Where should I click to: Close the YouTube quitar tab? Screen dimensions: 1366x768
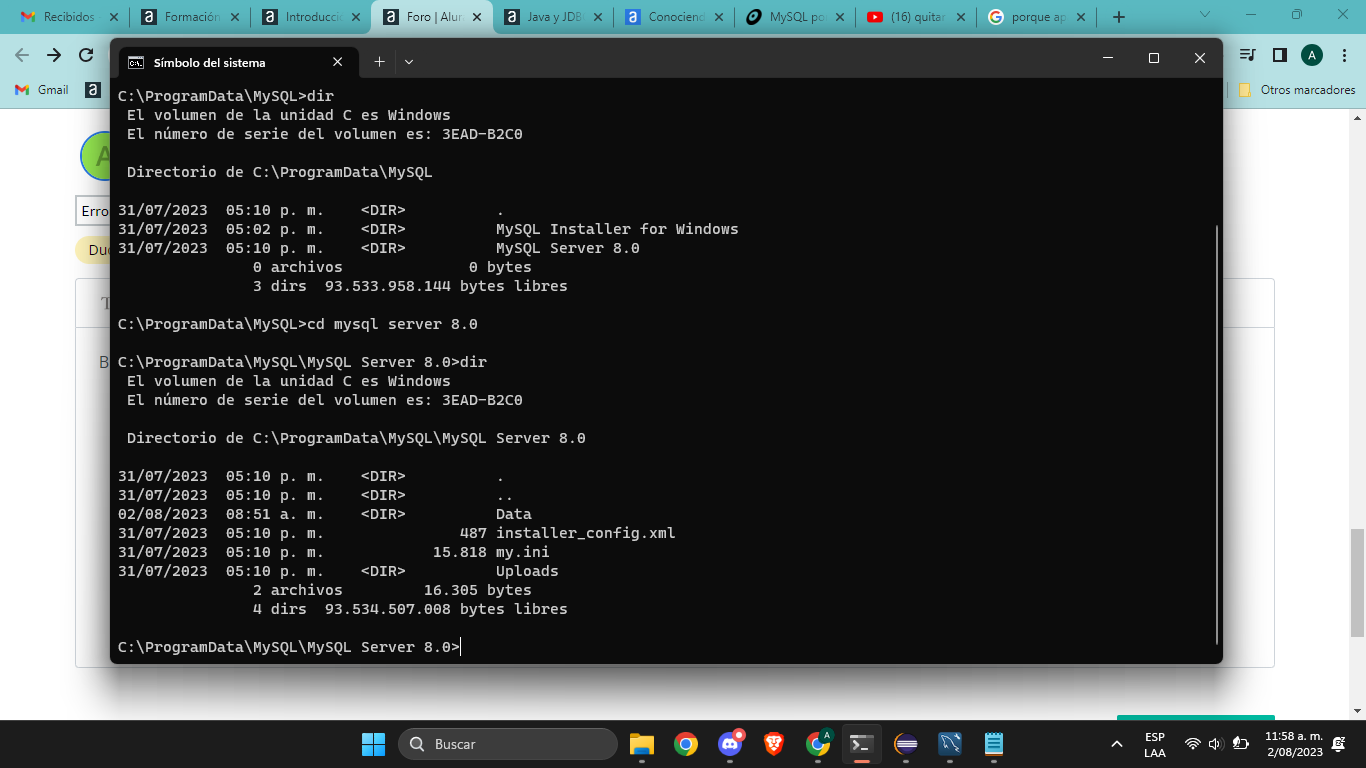960,17
